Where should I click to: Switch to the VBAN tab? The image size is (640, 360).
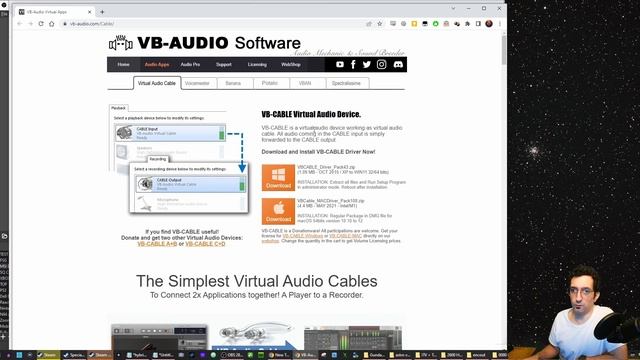coord(305,83)
